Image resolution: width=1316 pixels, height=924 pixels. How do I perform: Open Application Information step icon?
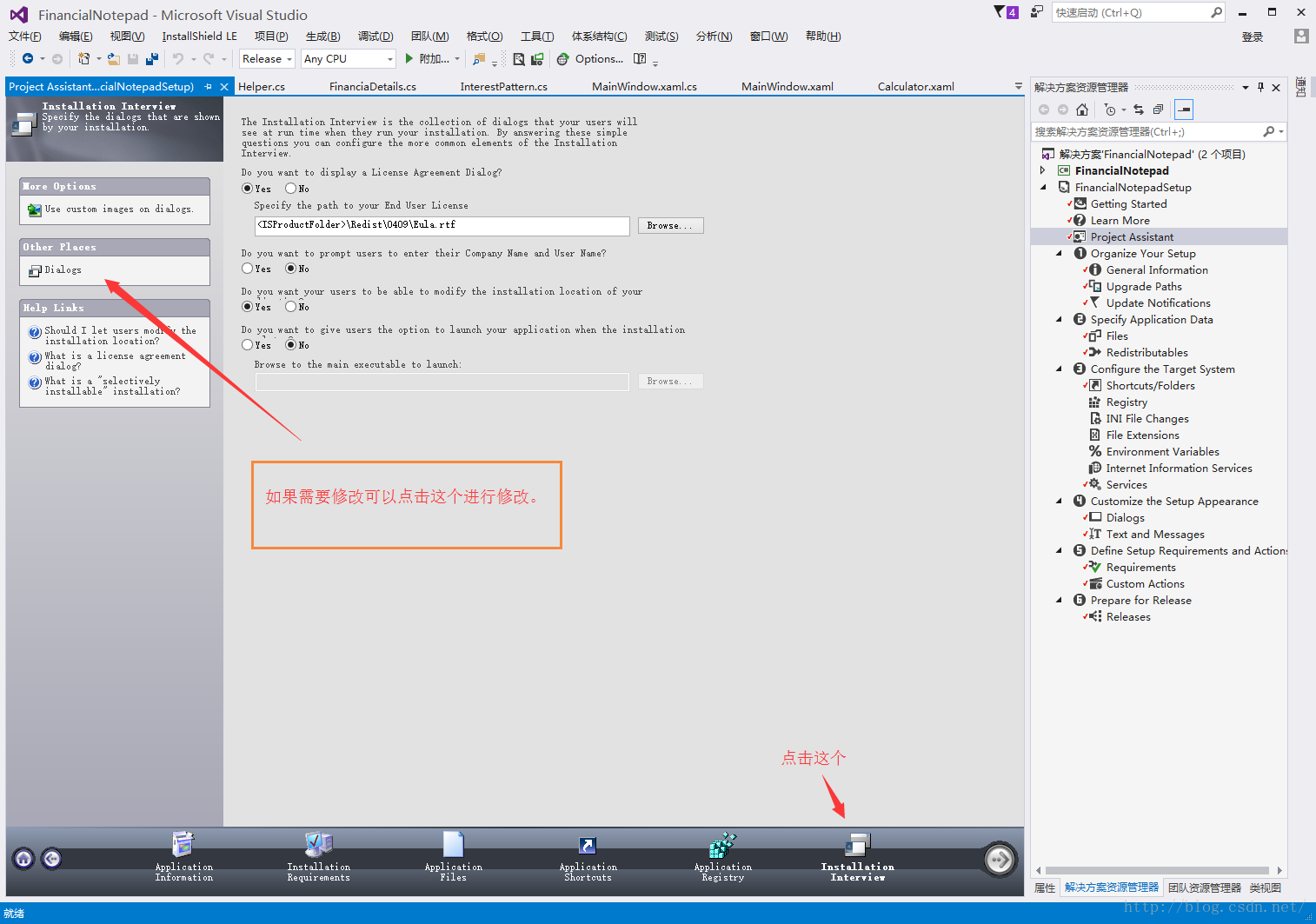pyautogui.click(x=183, y=845)
